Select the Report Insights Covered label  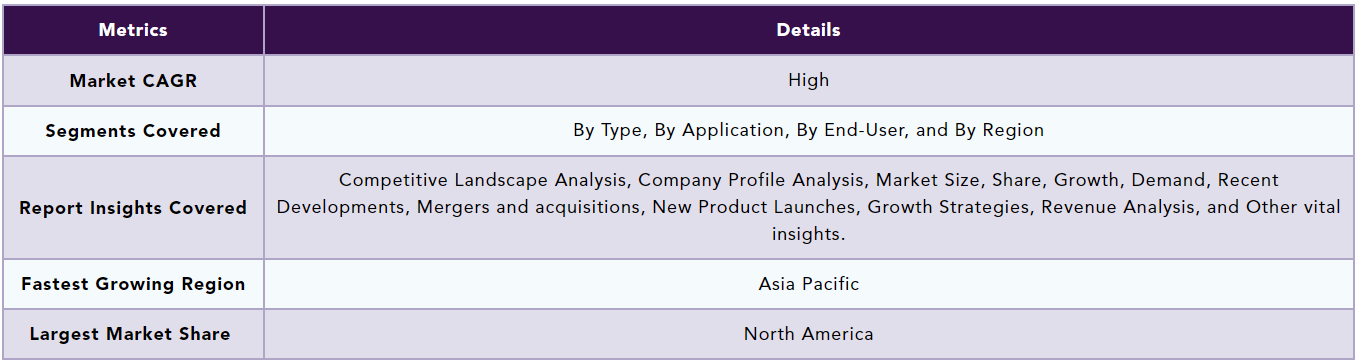[x=133, y=208]
